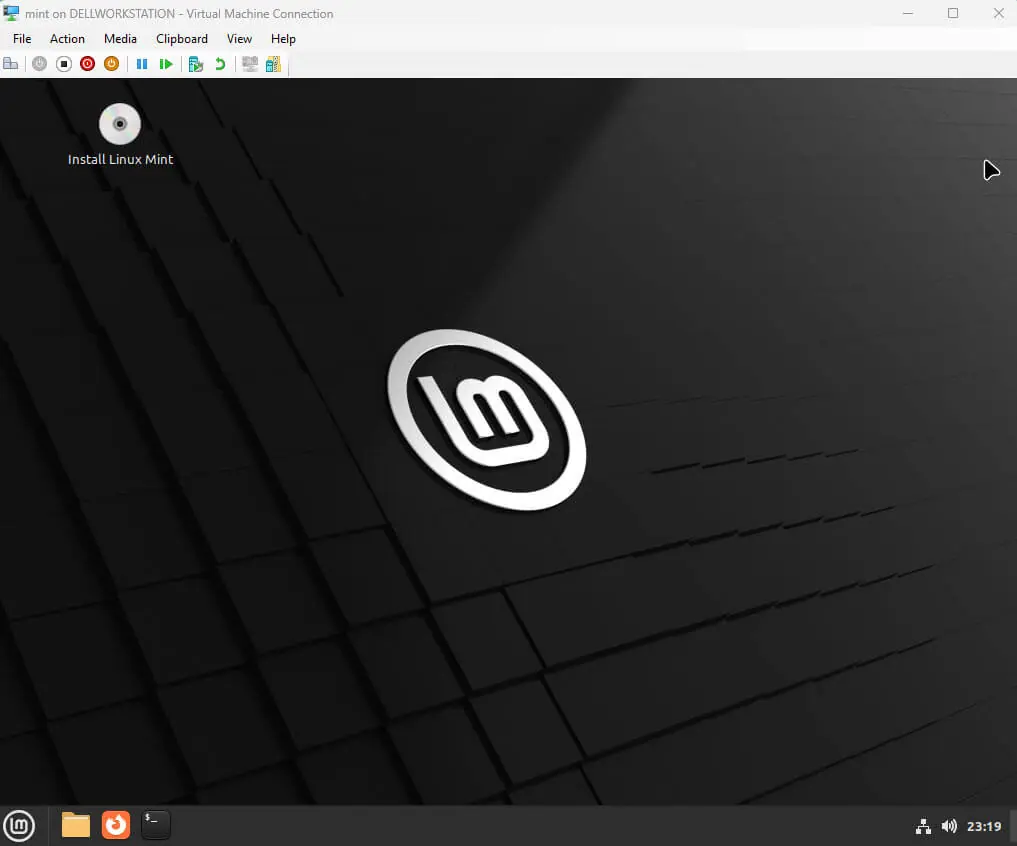The image size is (1017, 846).
Task: Click the VM connection window's title bar icon
Action: tap(11, 13)
